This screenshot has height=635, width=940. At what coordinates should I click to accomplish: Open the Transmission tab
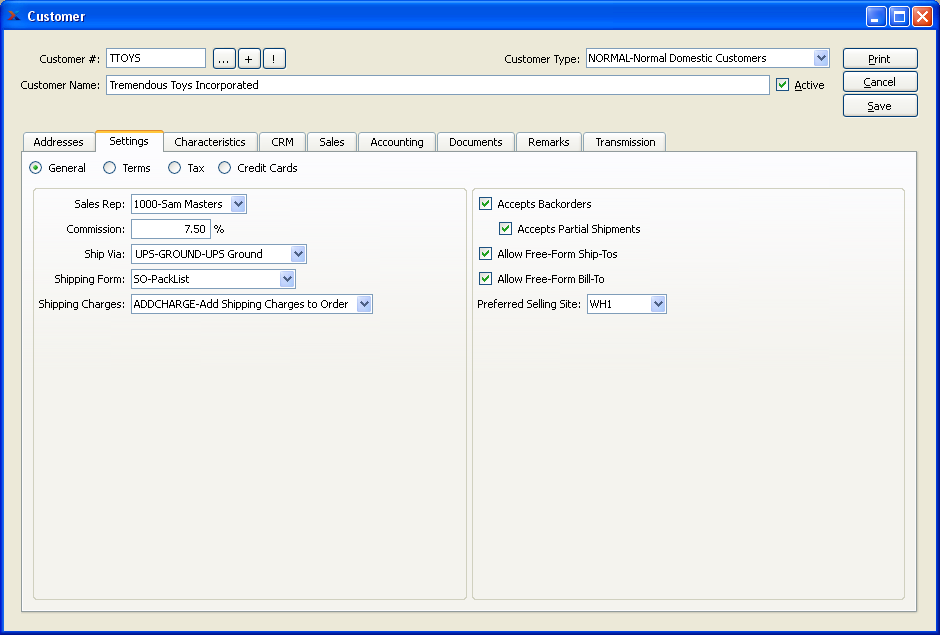pyautogui.click(x=625, y=142)
